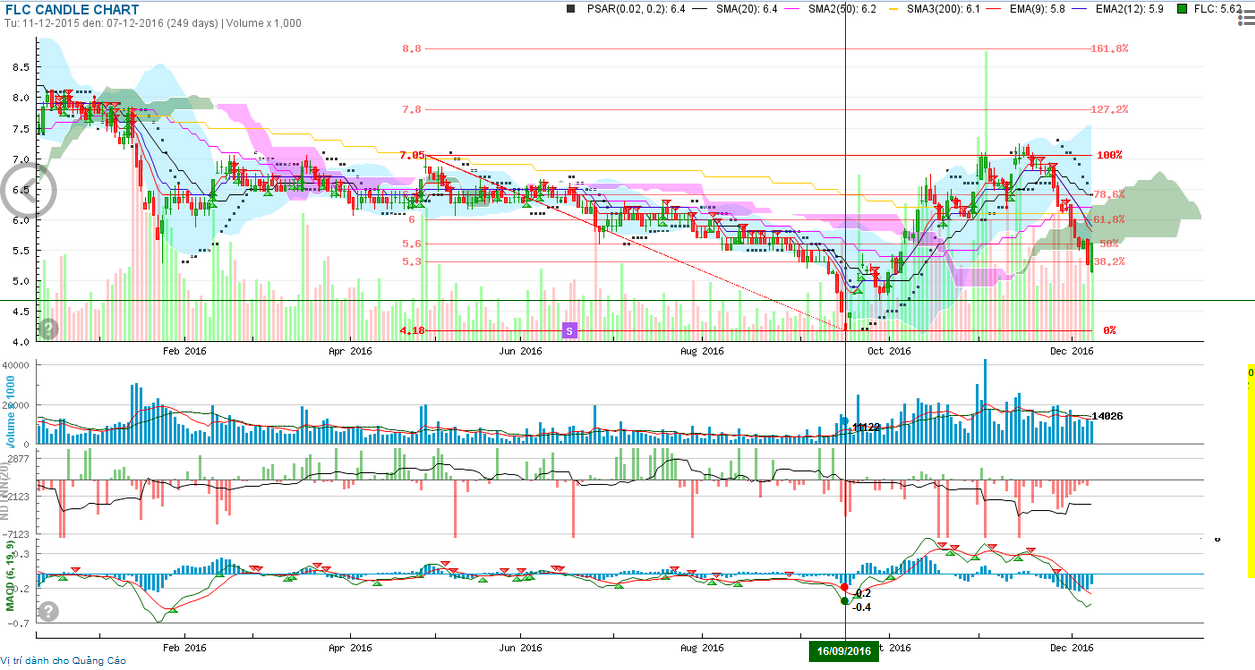Image resolution: width=1255 pixels, height=670 pixels.
Task: Click the yellow vertical bar at right edge
Action: [x=1250, y=471]
